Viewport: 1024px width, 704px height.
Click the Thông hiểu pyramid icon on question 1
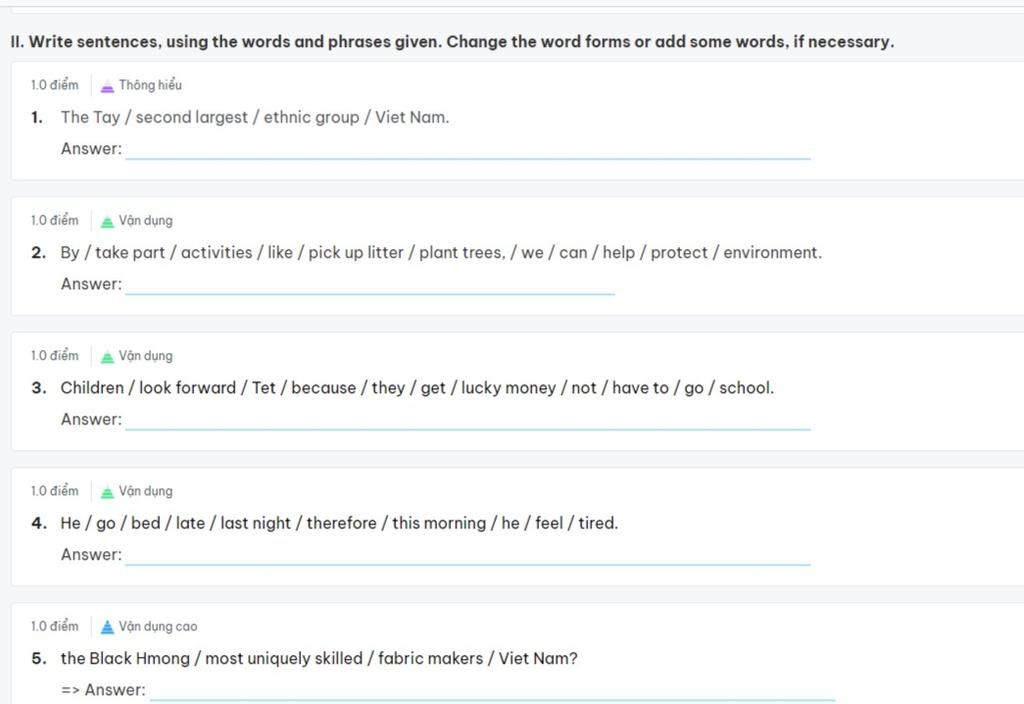107,86
